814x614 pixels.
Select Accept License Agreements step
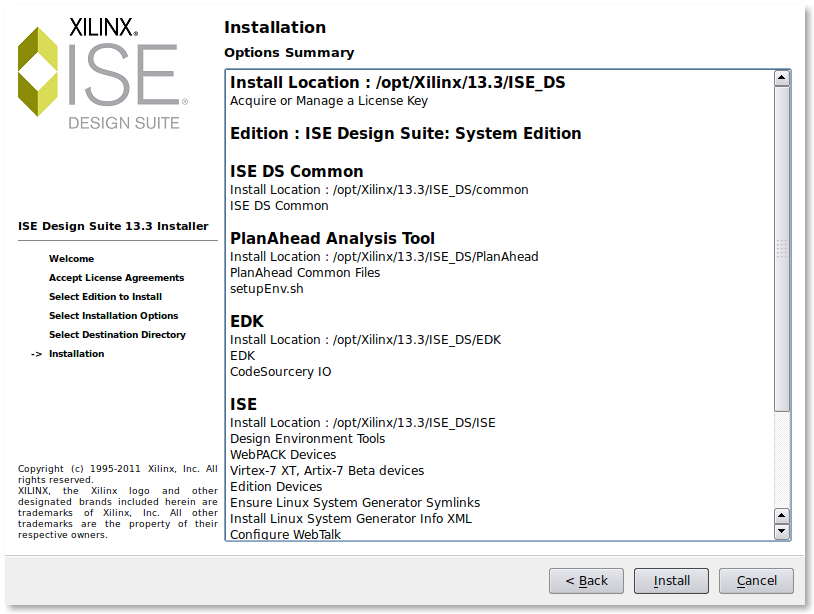click(116, 278)
